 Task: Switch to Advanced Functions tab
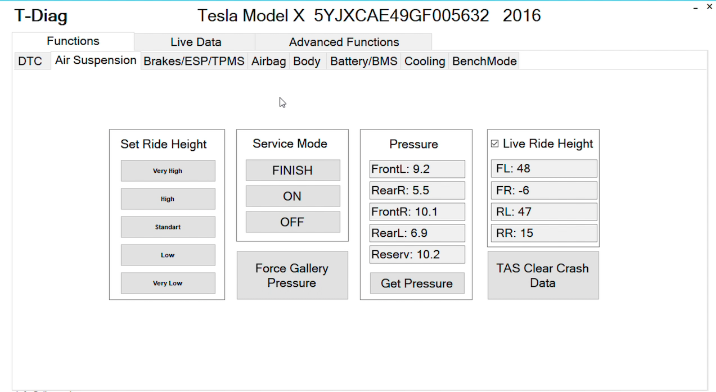[343, 42]
